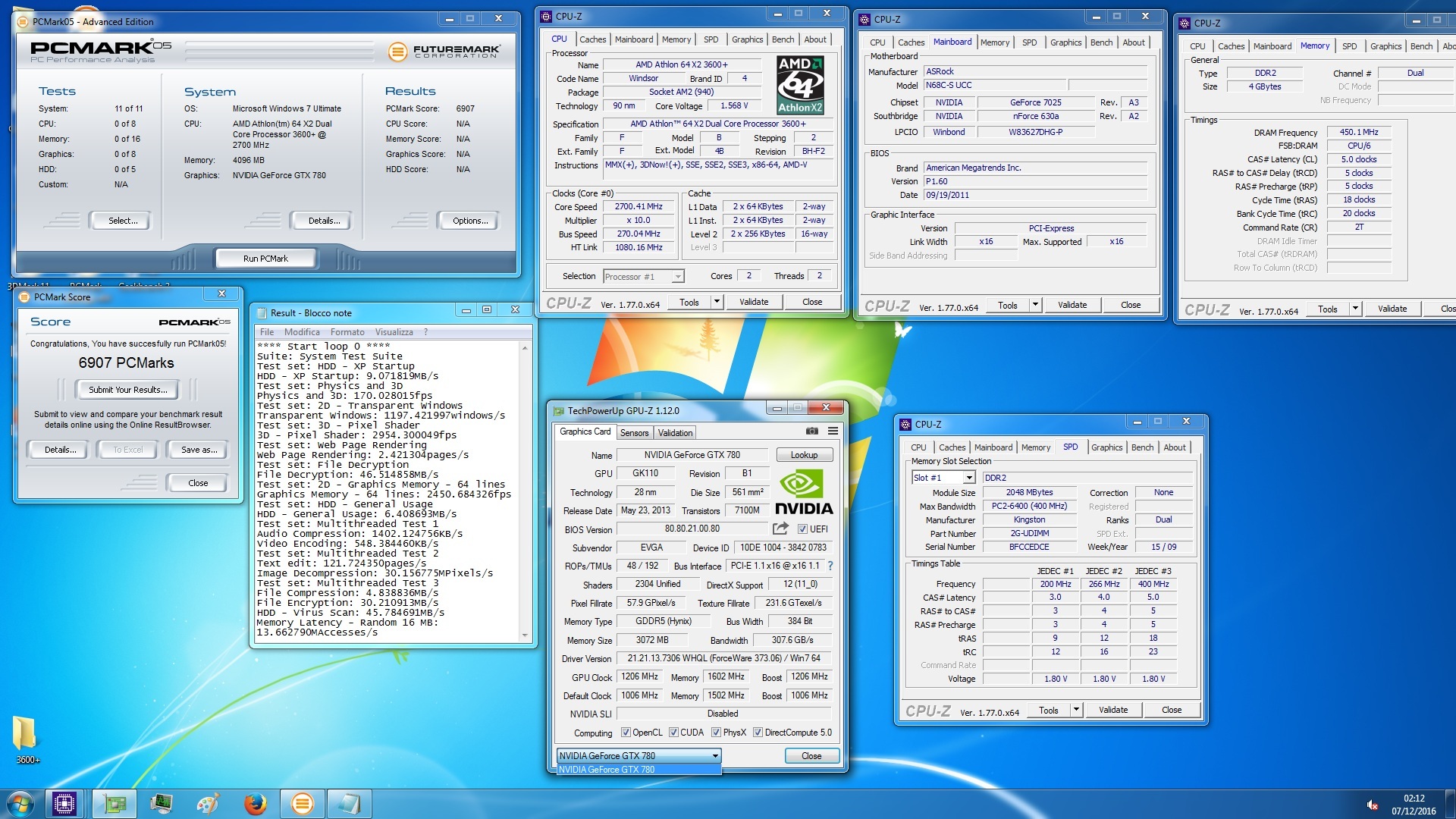Click the Close button in GPU-Z bottom
The width and height of the screenshot is (1456, 819).
click(811, 756)
